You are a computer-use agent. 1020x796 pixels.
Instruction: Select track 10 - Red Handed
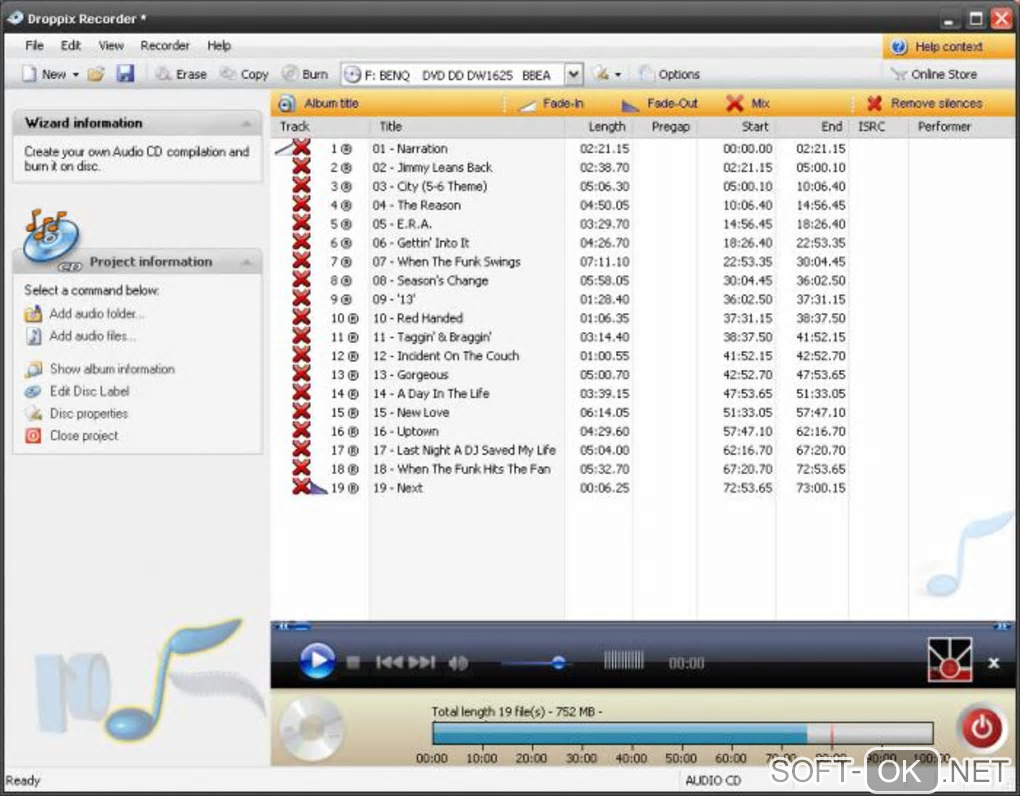pos(417,319)
